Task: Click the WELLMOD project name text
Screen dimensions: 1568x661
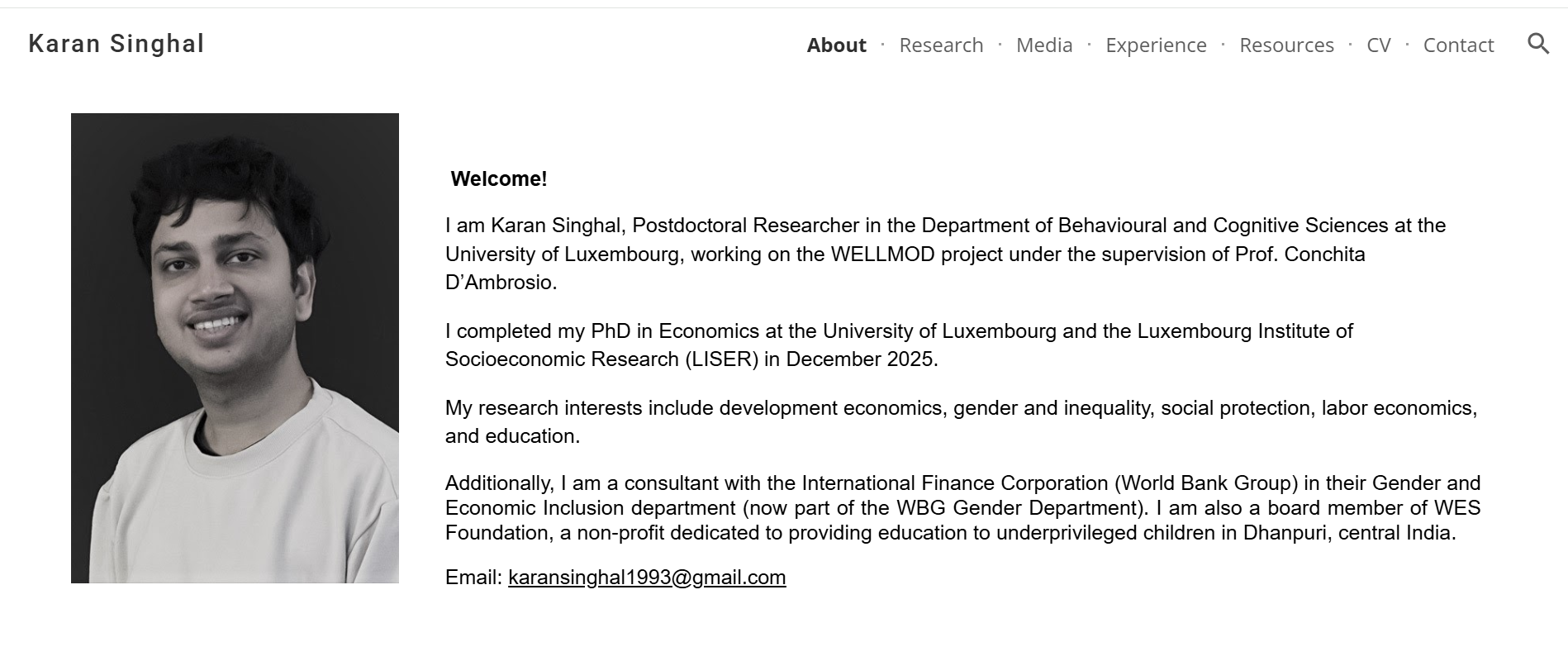Action: (x=882, y=254)
